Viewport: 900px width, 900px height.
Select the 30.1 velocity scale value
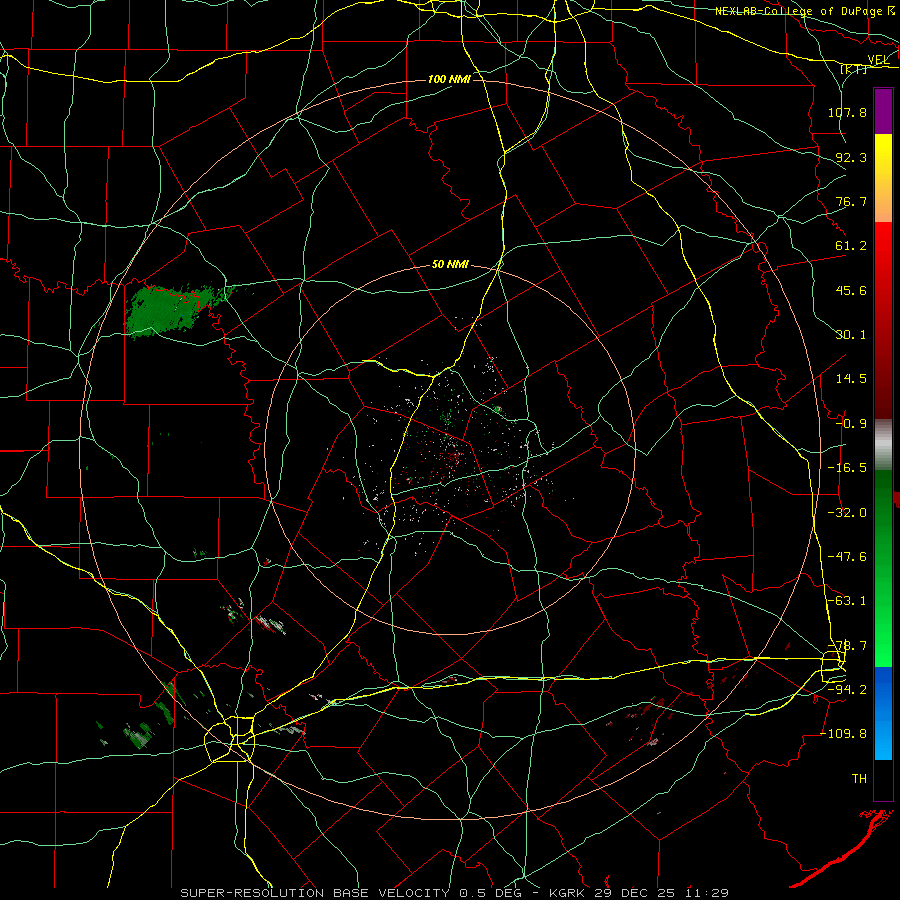[851, 335]
